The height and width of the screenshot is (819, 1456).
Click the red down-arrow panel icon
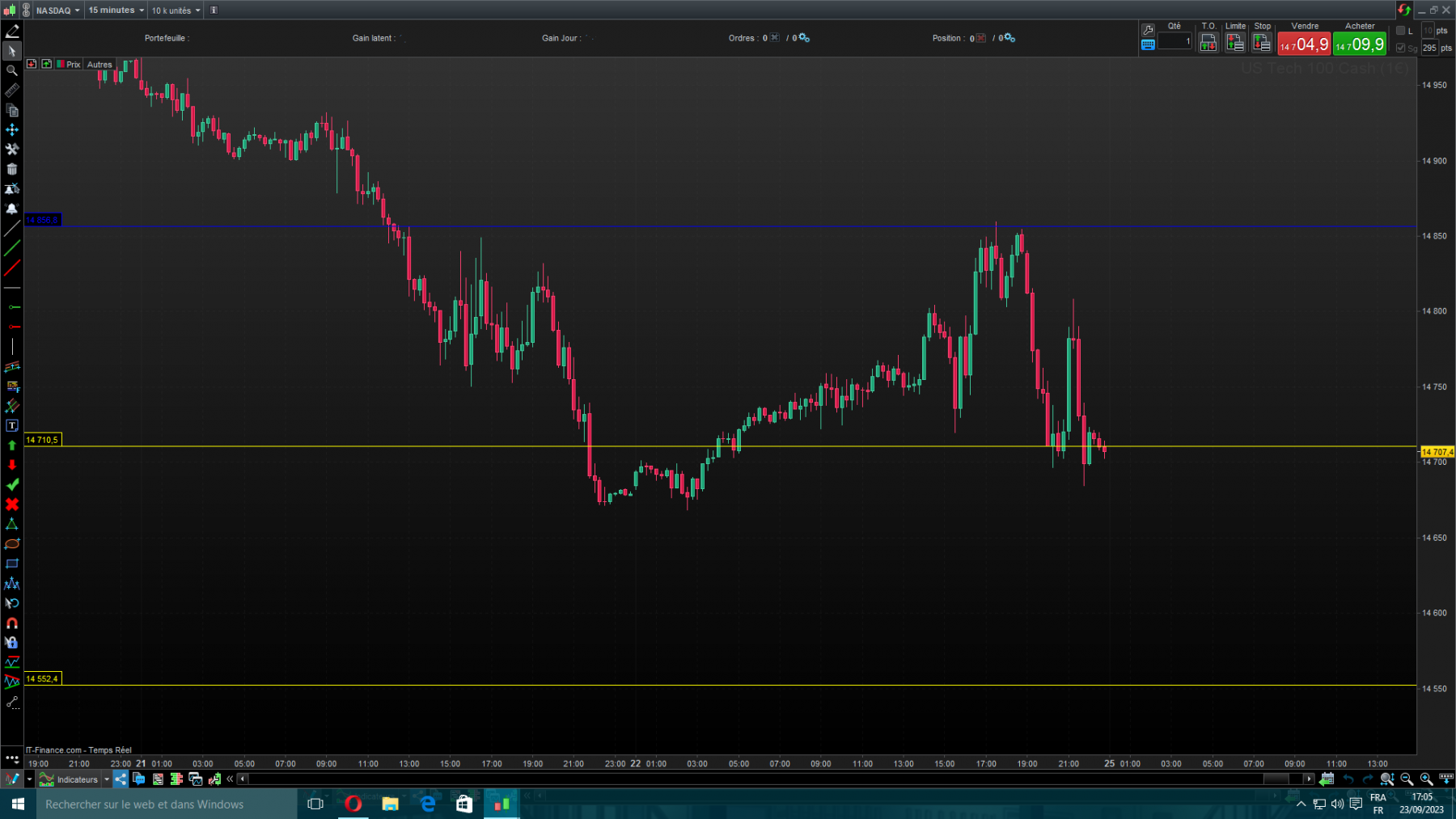(32, 64)
